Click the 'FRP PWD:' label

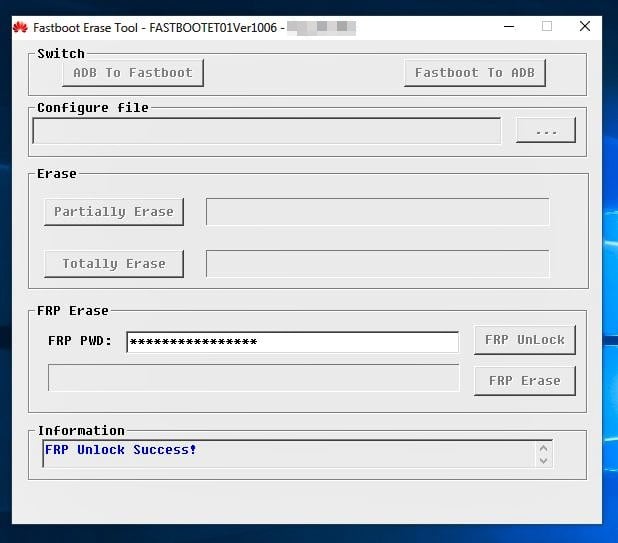point(80,341)
